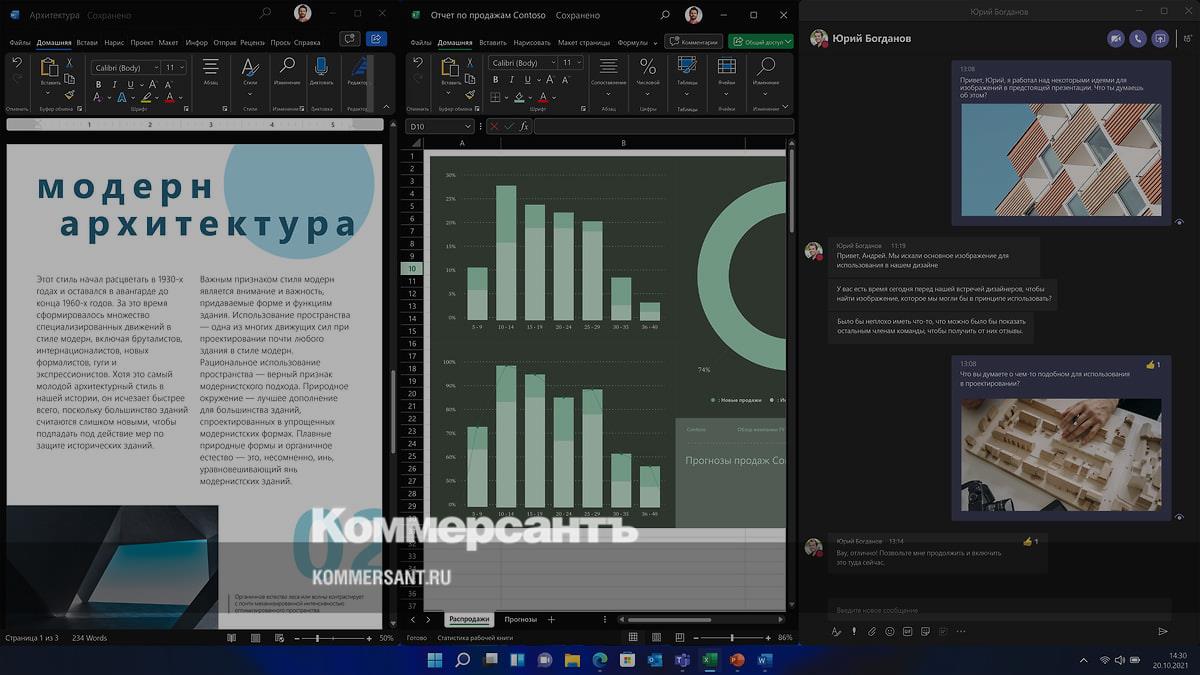Open the Макет страницы tab in Excel
Screen dimensions: 1200x675
point(584,43)
